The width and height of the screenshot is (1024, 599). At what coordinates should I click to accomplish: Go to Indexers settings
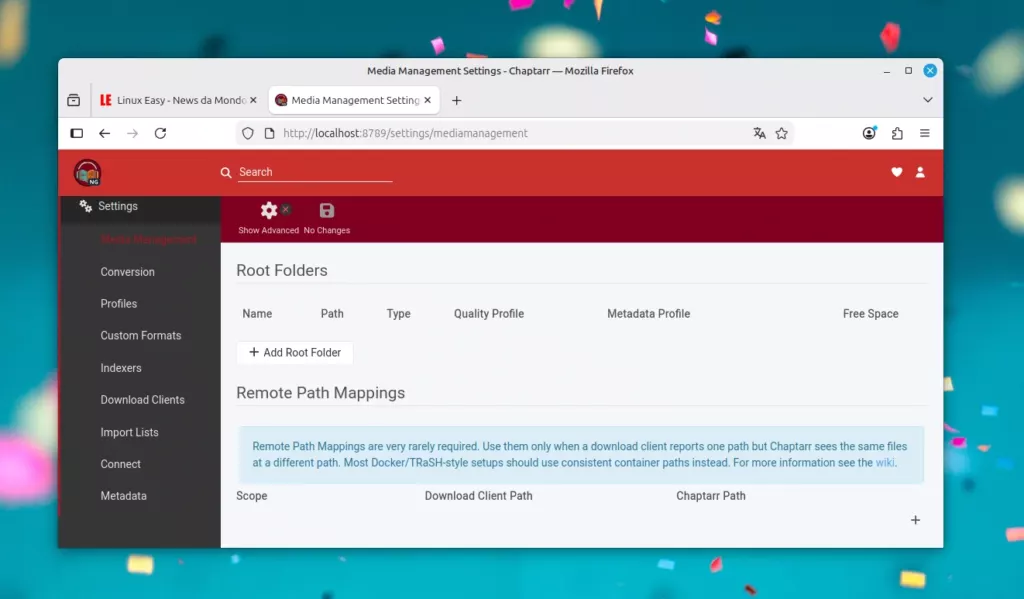click(121, 368)
